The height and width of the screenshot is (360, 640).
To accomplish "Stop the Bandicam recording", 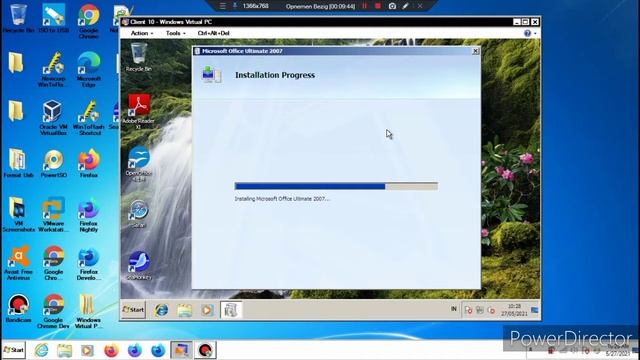I will click(378, 6).
